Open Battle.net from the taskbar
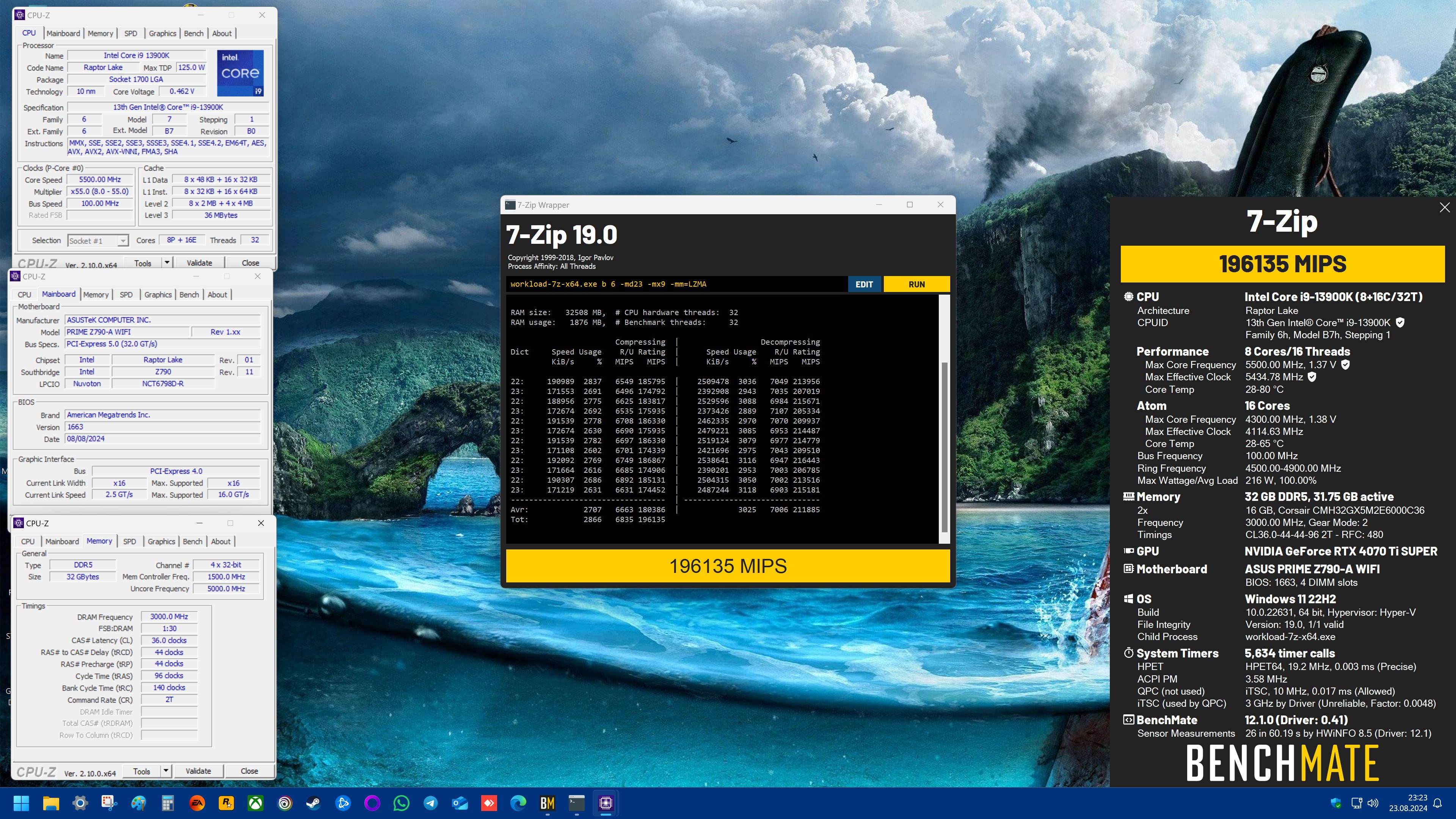 343,803
